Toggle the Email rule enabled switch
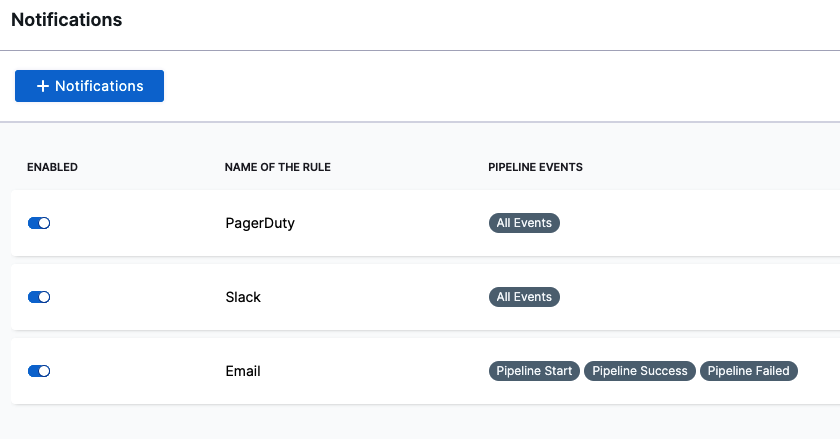This screenshot has height=439, width=840. point(39,371)
